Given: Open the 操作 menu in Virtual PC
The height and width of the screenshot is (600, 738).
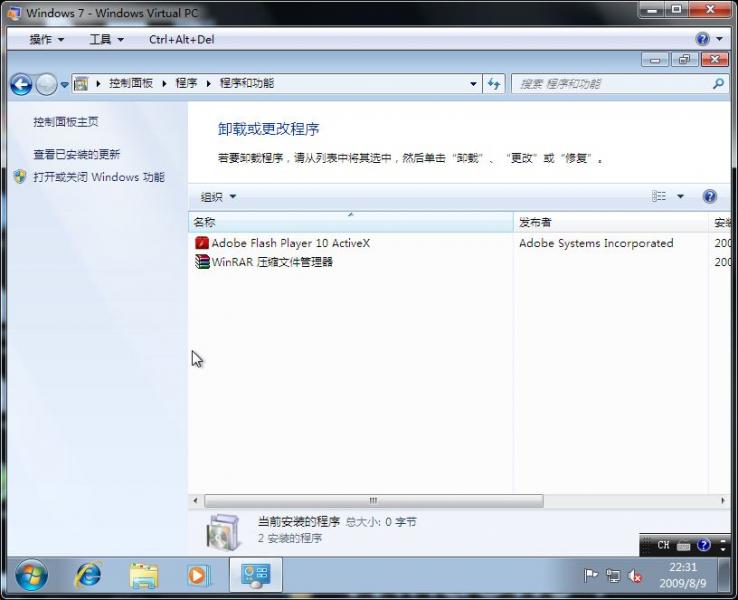Looking at the screenshot, I should coord(46,40).
